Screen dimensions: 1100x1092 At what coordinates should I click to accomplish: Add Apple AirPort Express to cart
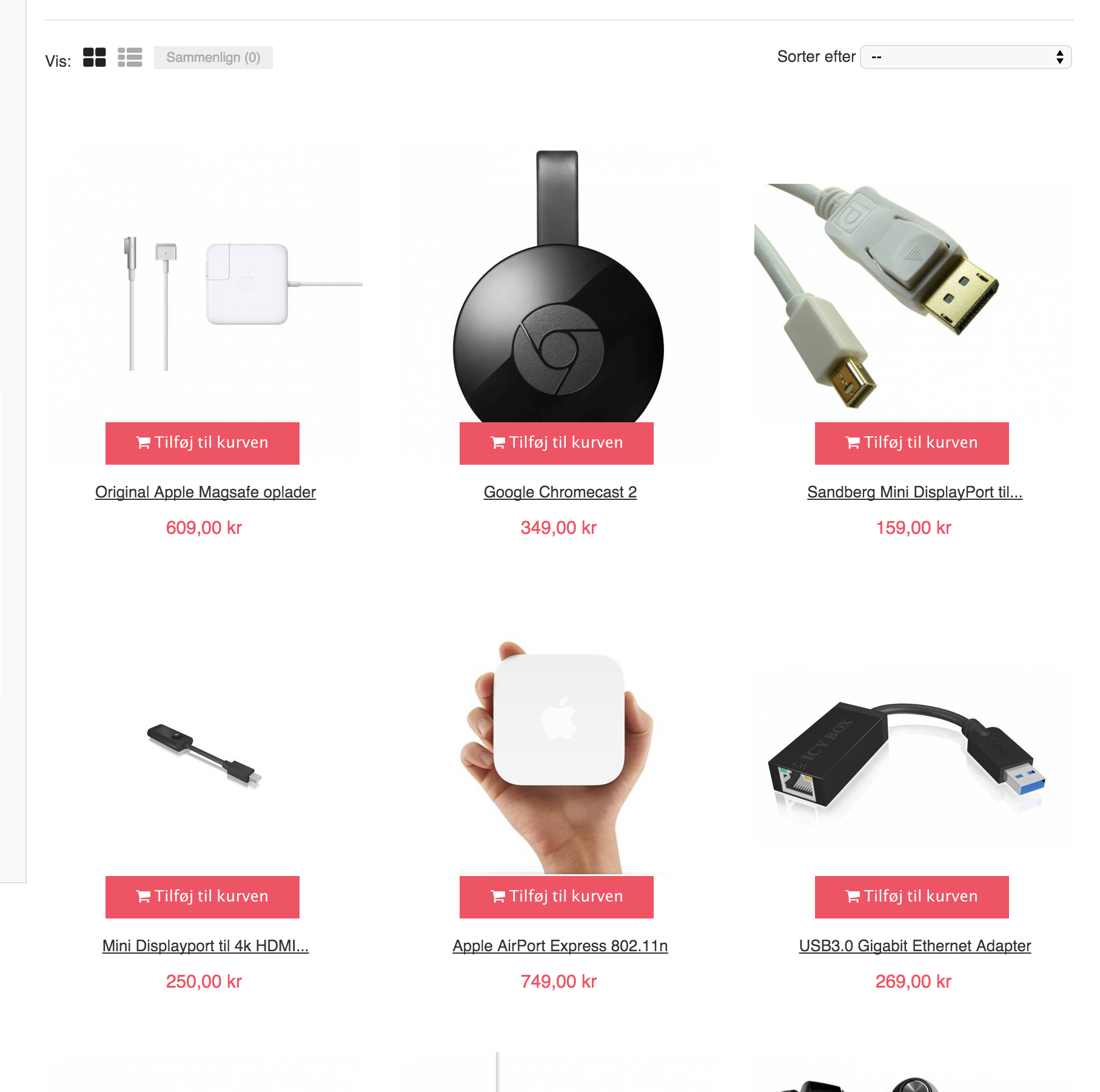click(557, 897)
